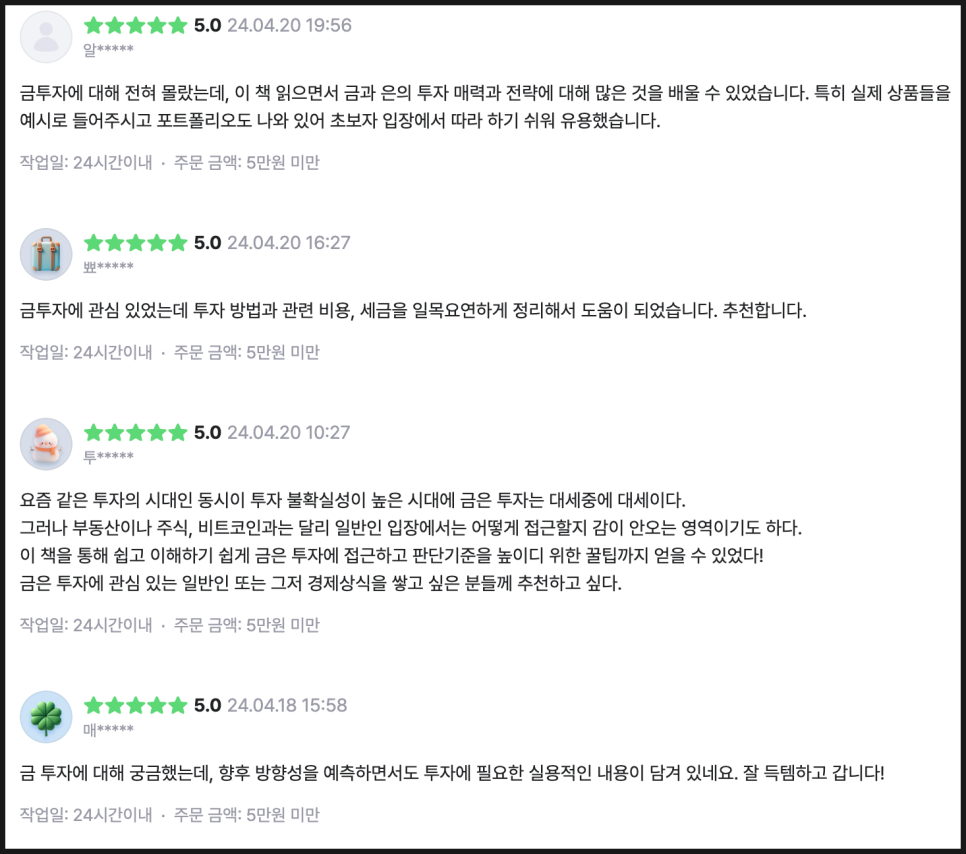Open reviewer 알***** username
The height and width of the screenshot is (854, 966).
[x=108, y=49]
